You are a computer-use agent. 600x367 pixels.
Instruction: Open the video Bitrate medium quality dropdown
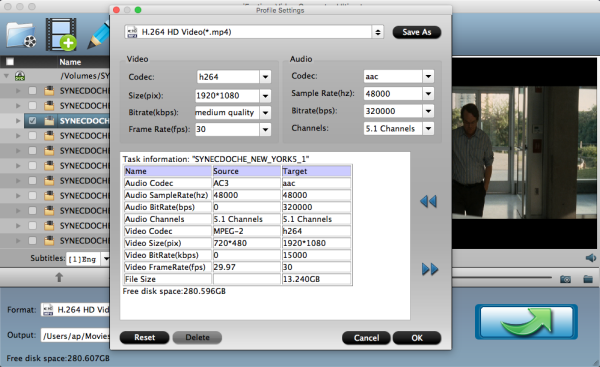pyautogui.click(x=265, y=113)
